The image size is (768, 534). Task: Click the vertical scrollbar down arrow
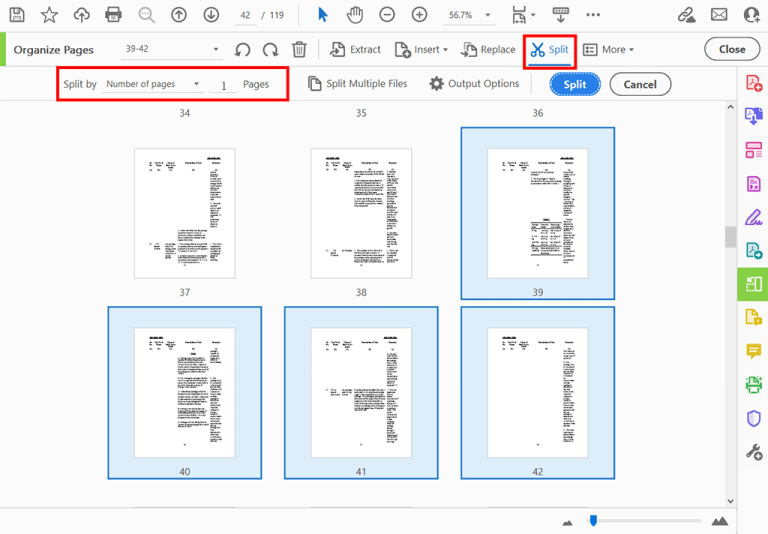pos(730,501)
